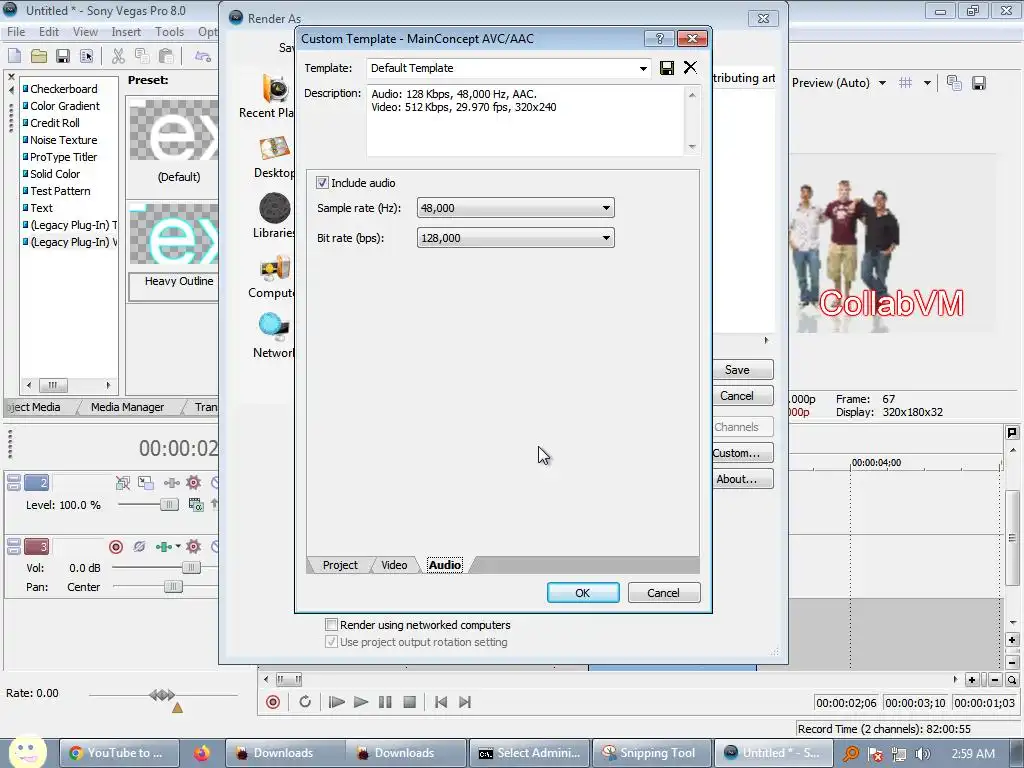The image size is (1024, 768).
Task: Open Firefox from the taskbar
Action: pos(202,753)
